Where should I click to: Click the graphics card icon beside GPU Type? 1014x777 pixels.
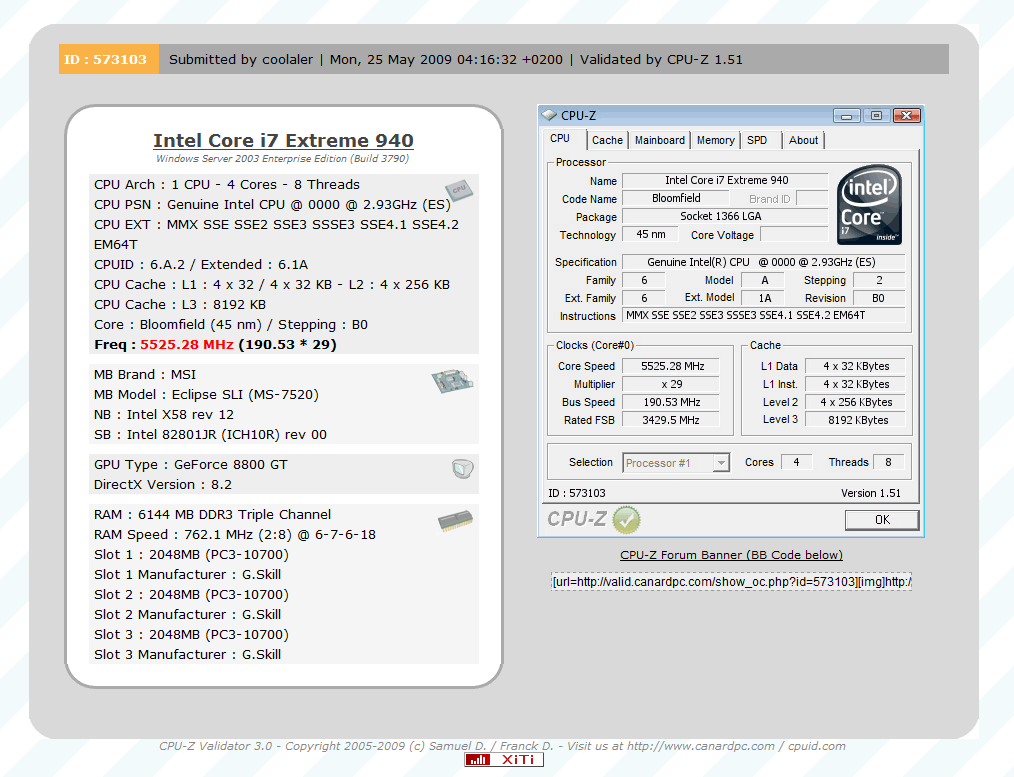462,468
